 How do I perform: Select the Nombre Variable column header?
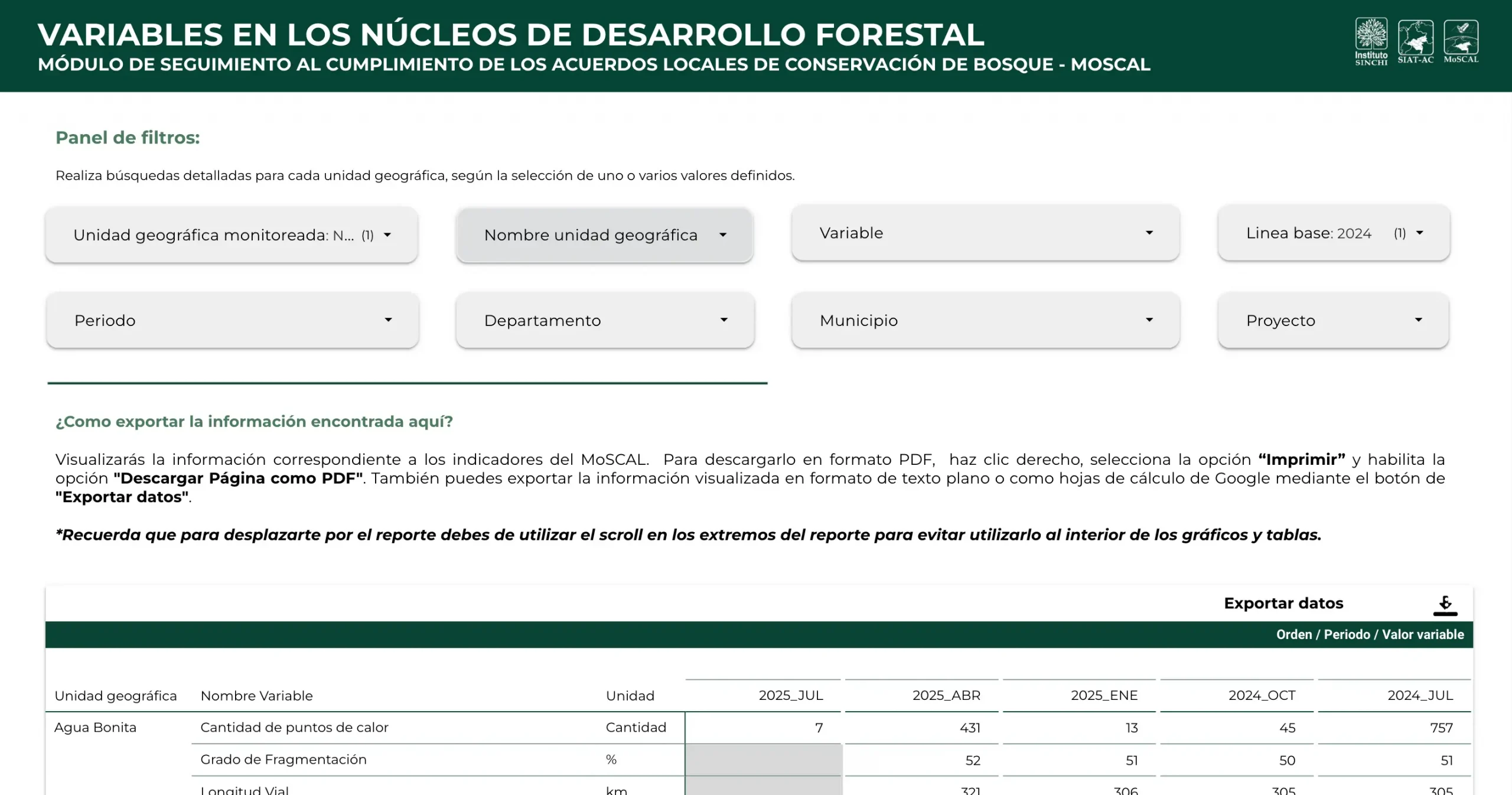click(256, 696)
